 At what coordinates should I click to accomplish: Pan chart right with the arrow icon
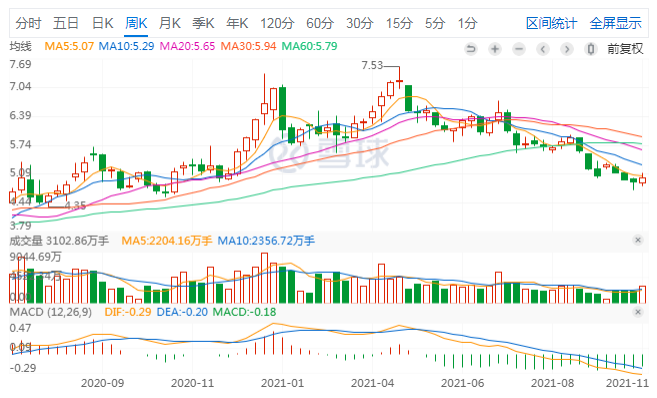click(x=567, y=49)
